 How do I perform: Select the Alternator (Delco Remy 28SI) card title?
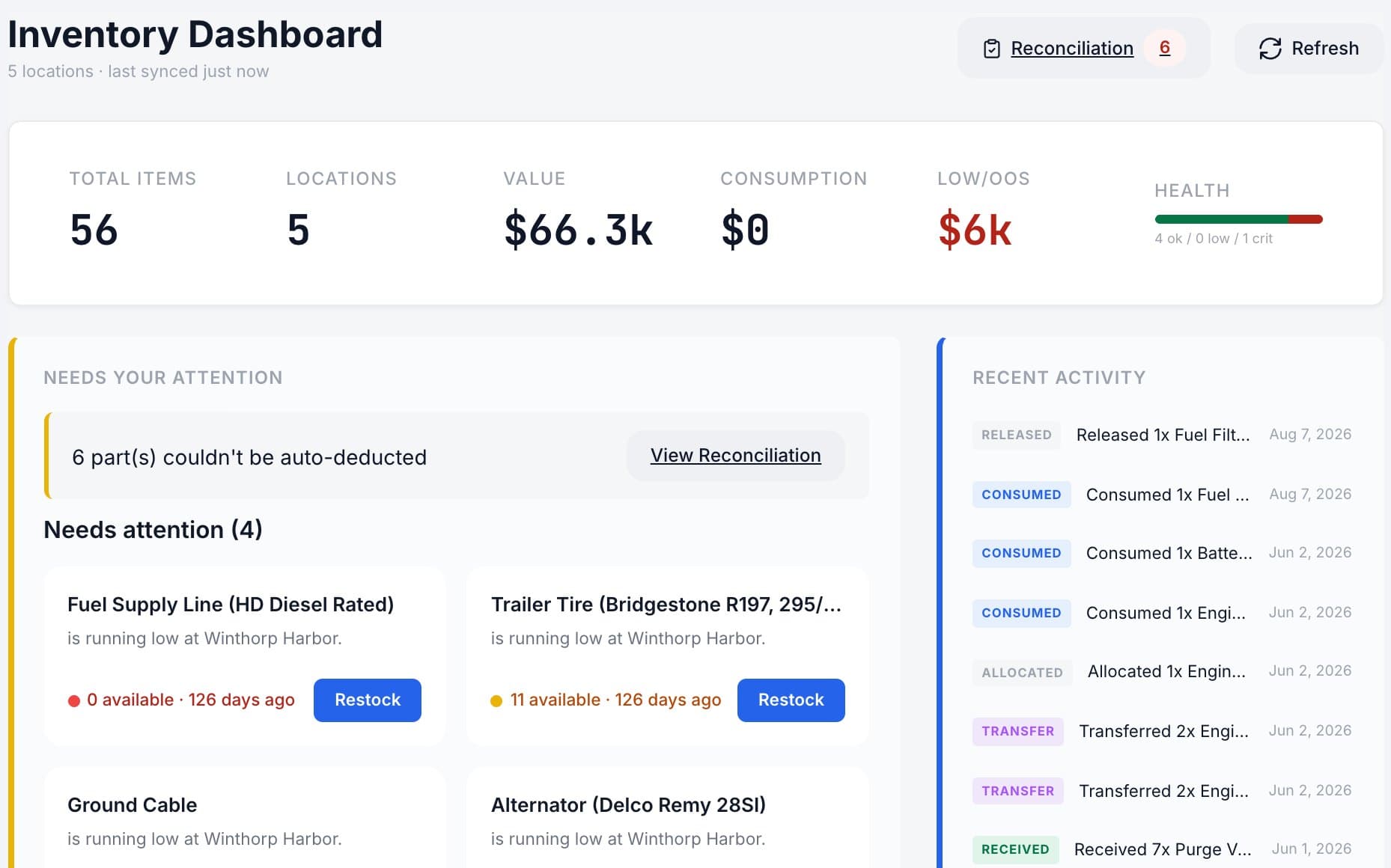628,805
